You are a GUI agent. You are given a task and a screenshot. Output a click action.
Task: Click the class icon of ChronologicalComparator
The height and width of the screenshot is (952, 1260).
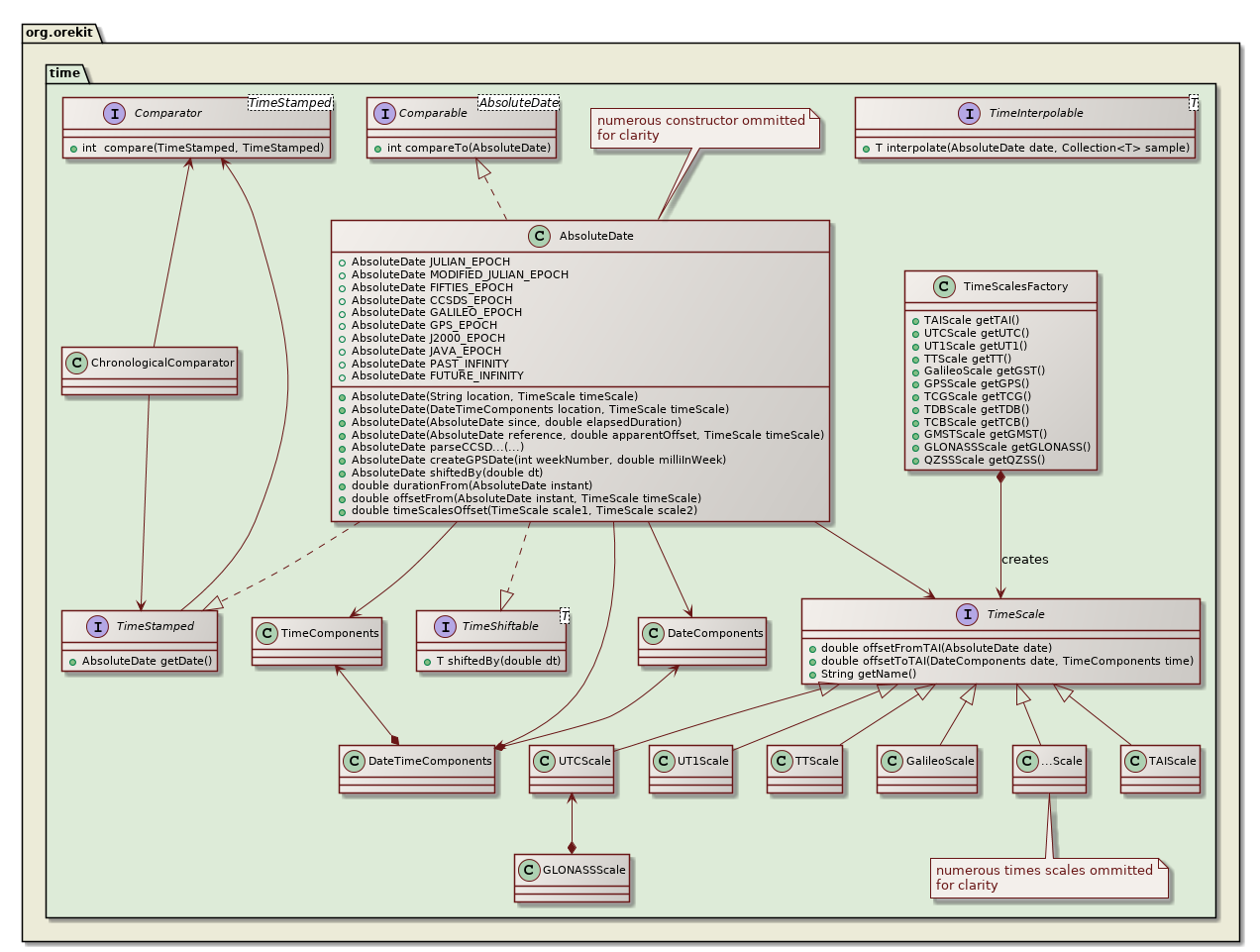click(77, 363)
